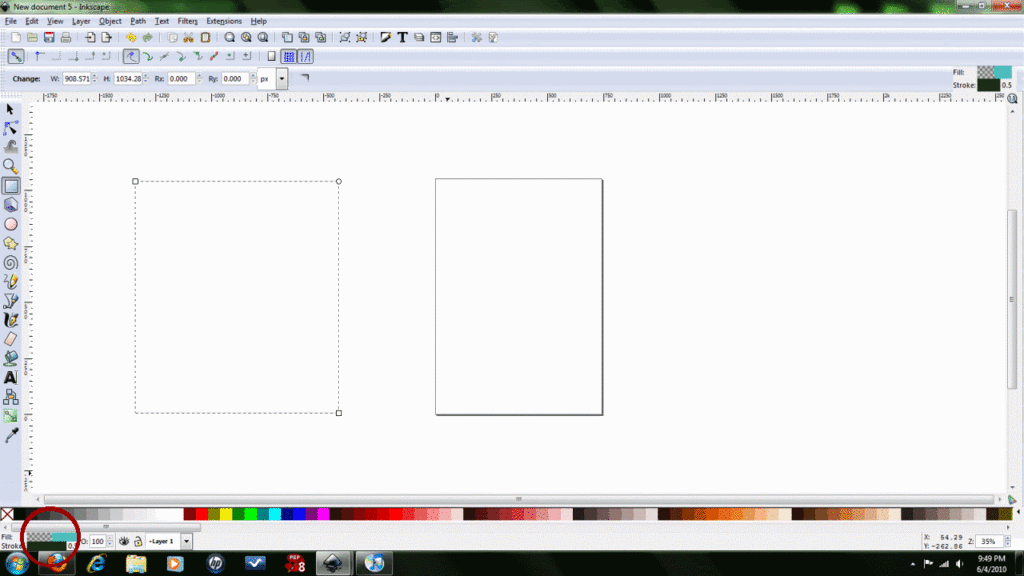Toggle current layer lock icon

(138, 541)
